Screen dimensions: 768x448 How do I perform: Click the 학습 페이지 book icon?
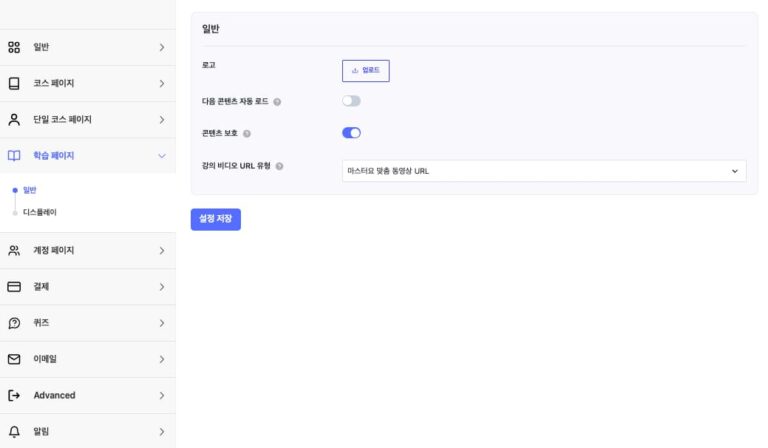14,155
